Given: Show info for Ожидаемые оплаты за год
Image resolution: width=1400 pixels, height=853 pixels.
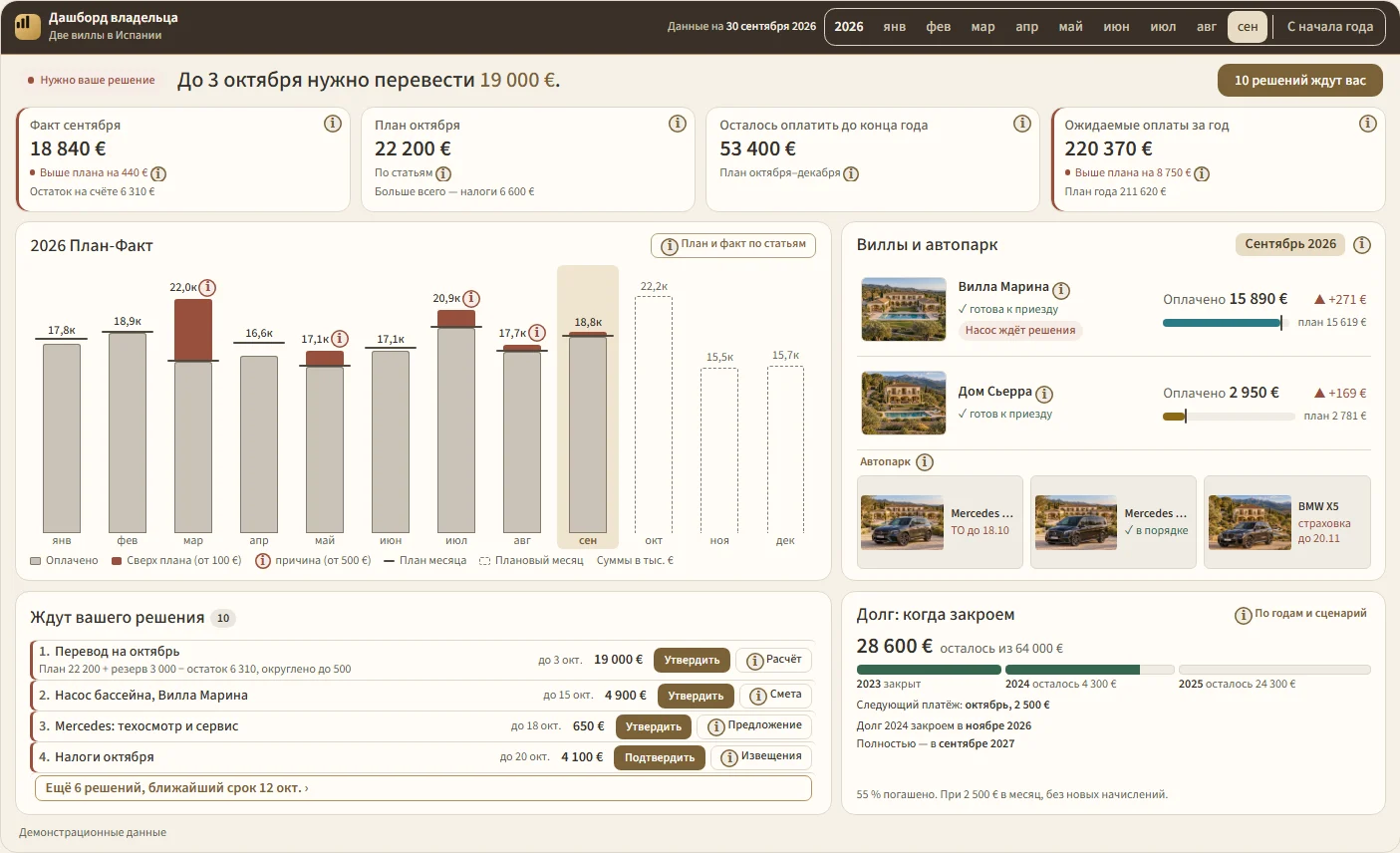Looking at the screenshot, I should (x=1368, y=124).
